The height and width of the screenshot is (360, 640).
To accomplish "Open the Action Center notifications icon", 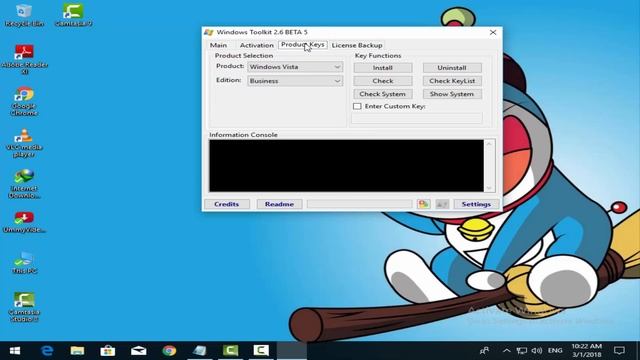I will tap(619, 351).
